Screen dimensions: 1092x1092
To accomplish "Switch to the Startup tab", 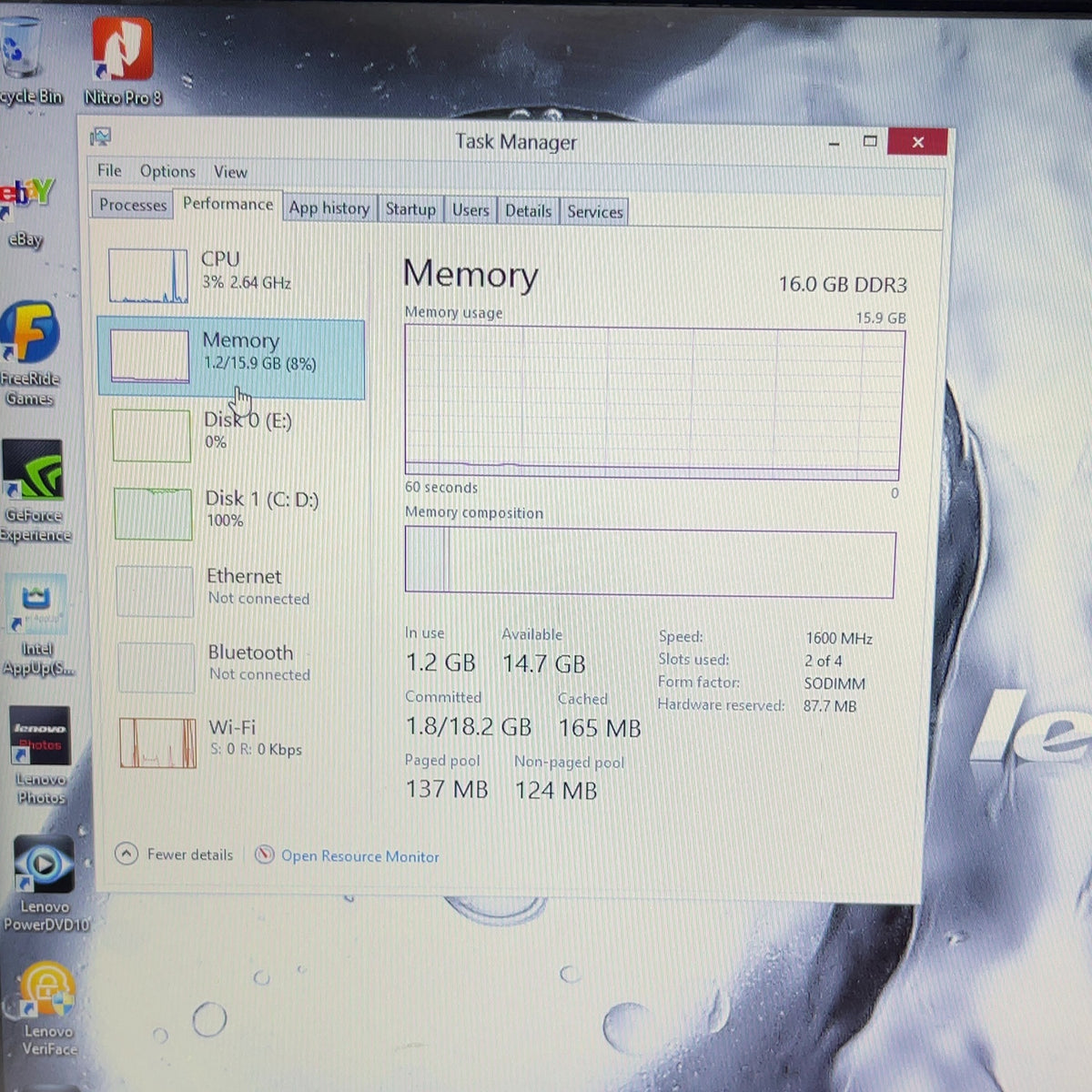I will point(410,209).
